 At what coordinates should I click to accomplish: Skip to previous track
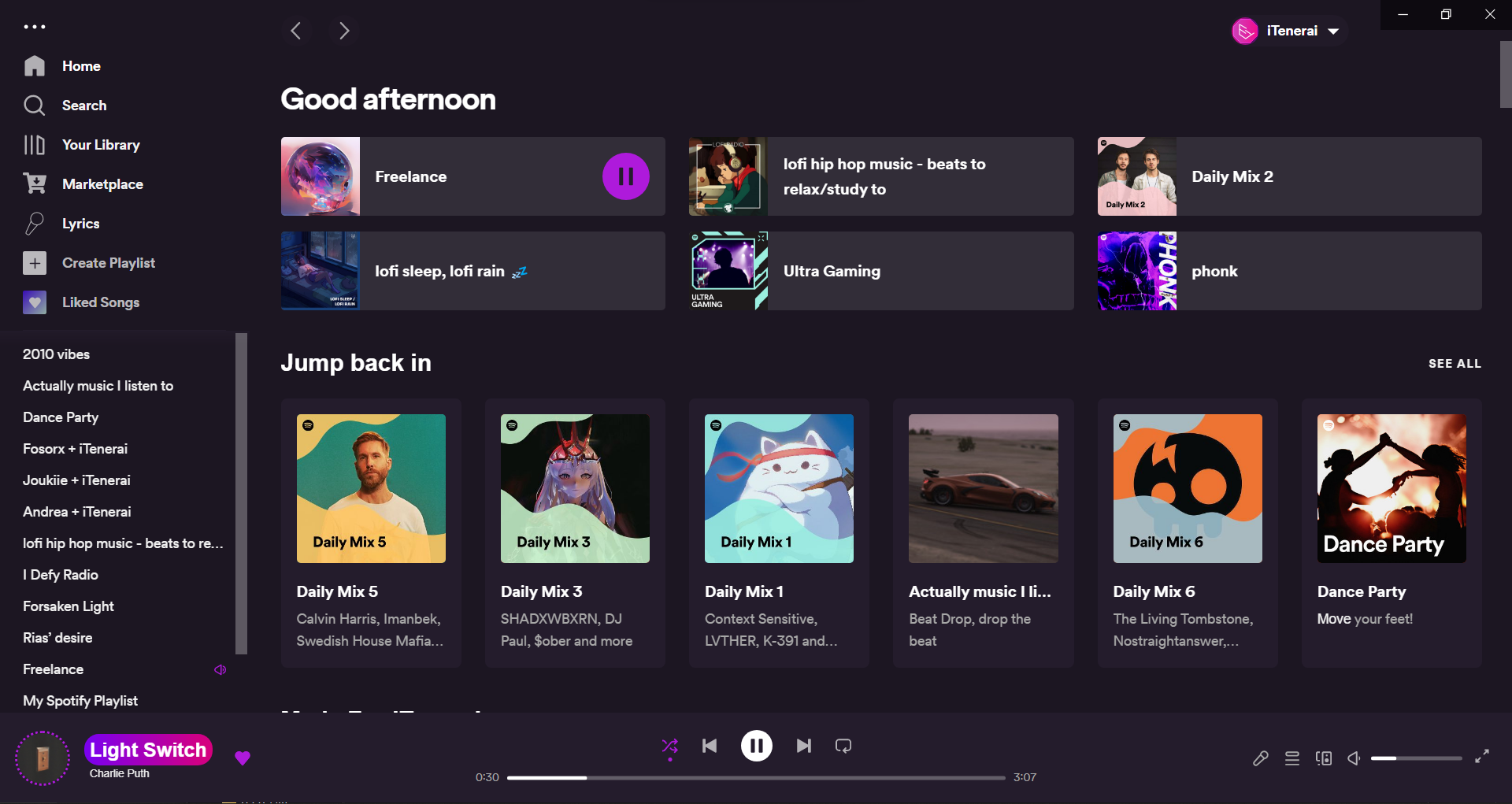click(x=710, y=746)
